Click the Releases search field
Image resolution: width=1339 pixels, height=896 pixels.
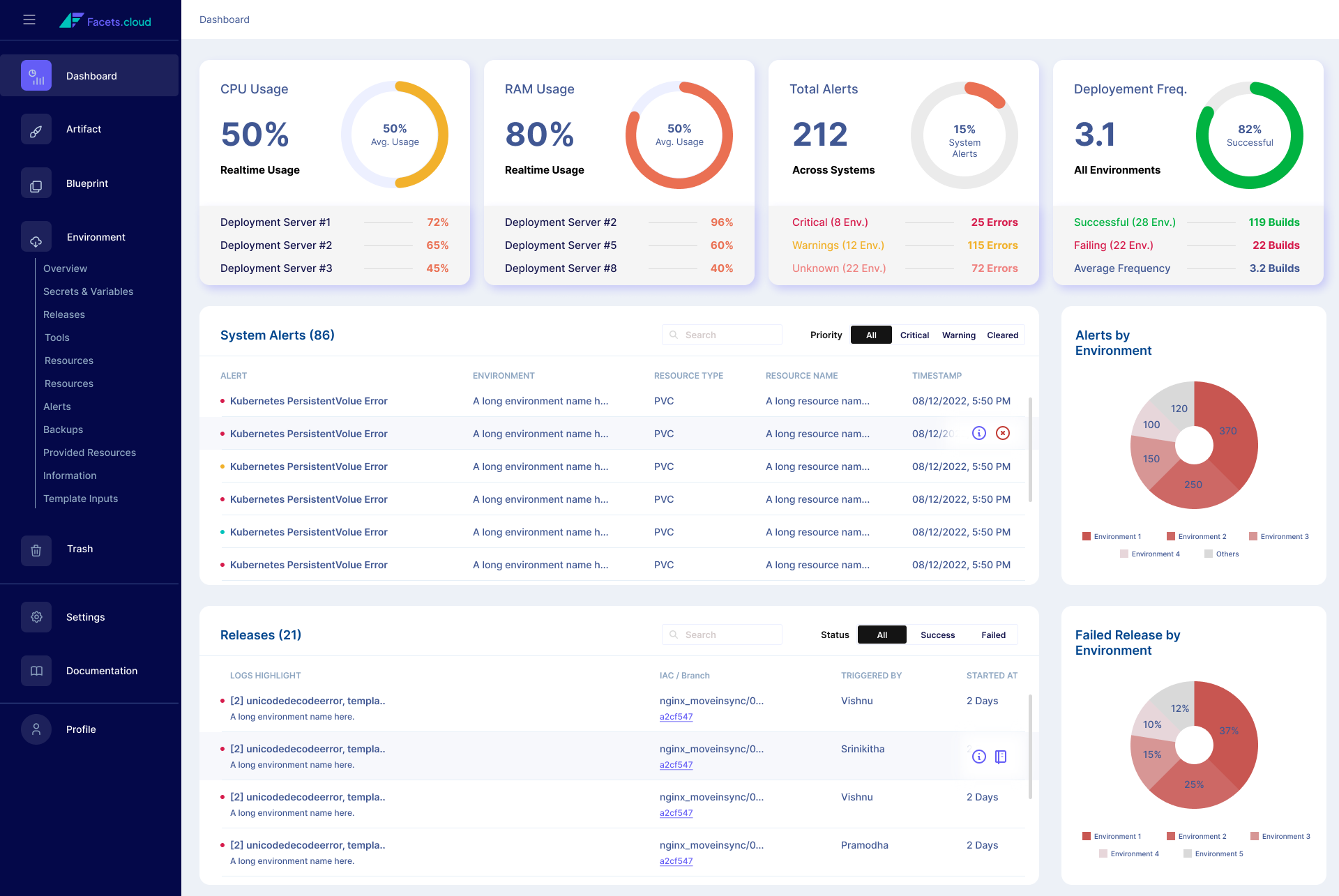(722, 635)
